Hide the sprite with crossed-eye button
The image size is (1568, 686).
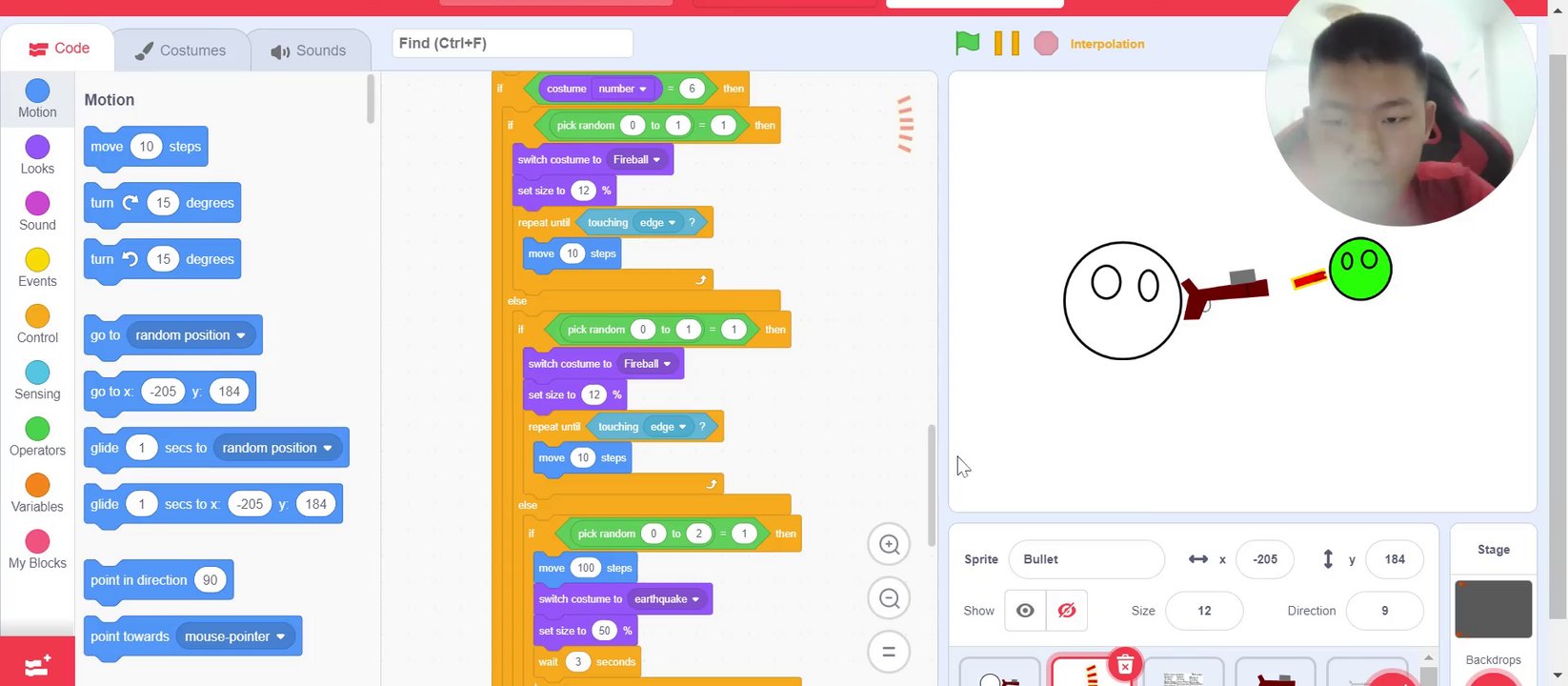point(1067,611)
